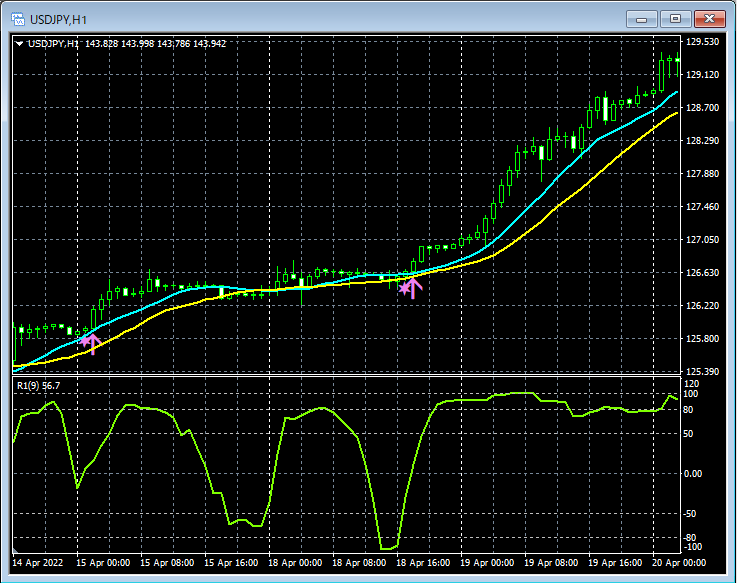Click the 128.700 price scale label
Image resolution: width=738 pixels, height=583 pixels.
pyautogui.click(x=702, y=108)
